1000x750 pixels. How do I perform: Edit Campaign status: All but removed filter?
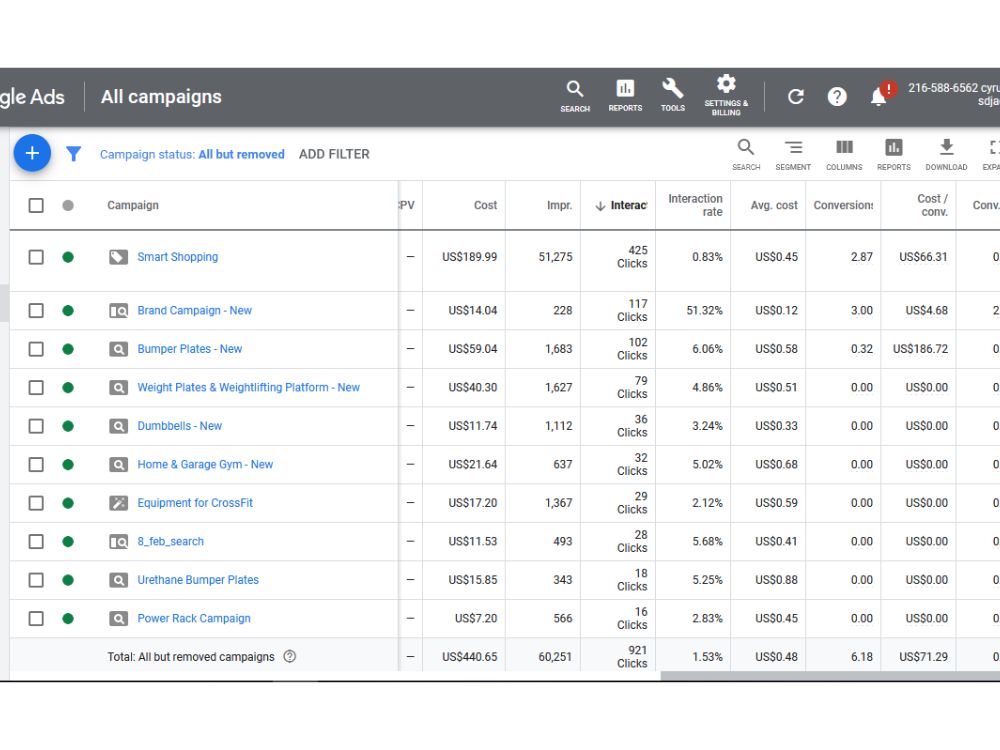coord(192,154)
